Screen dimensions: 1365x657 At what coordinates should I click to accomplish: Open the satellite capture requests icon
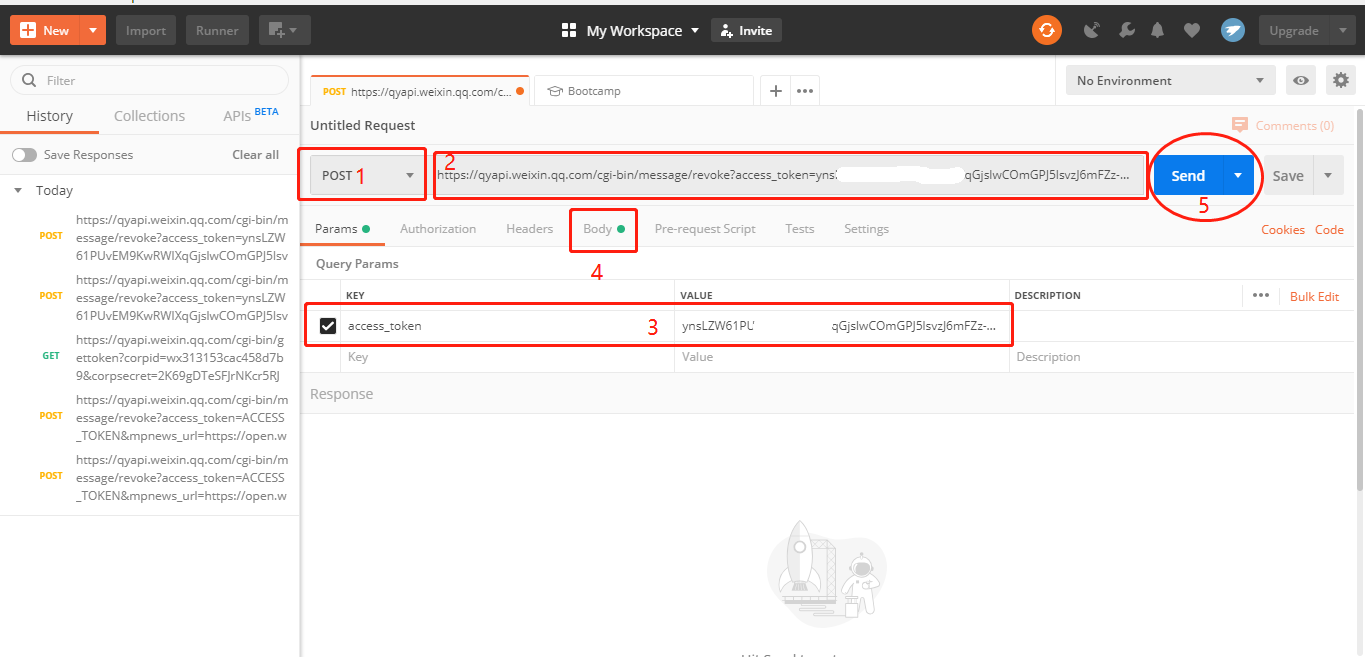click(x=1092, y=30)
